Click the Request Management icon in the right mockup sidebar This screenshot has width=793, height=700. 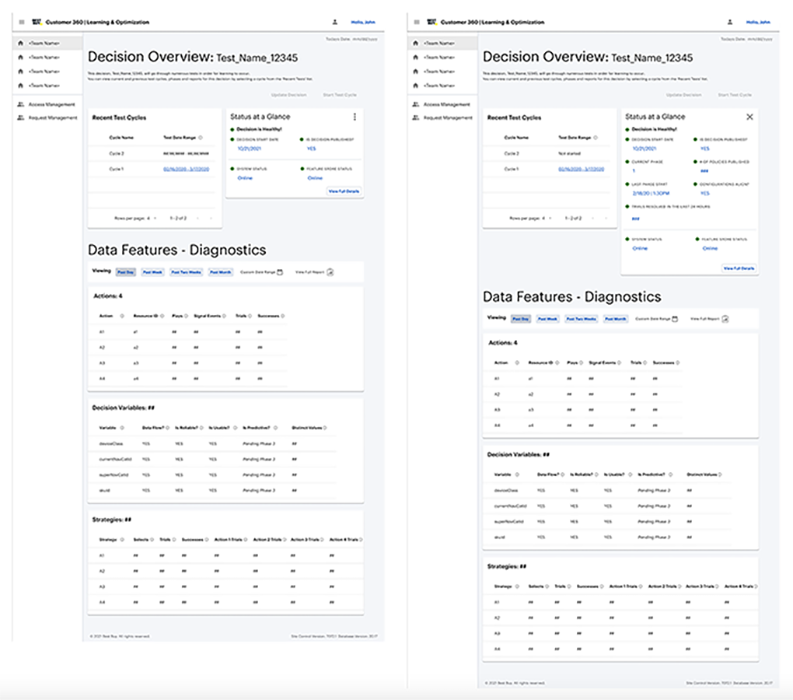416,117
